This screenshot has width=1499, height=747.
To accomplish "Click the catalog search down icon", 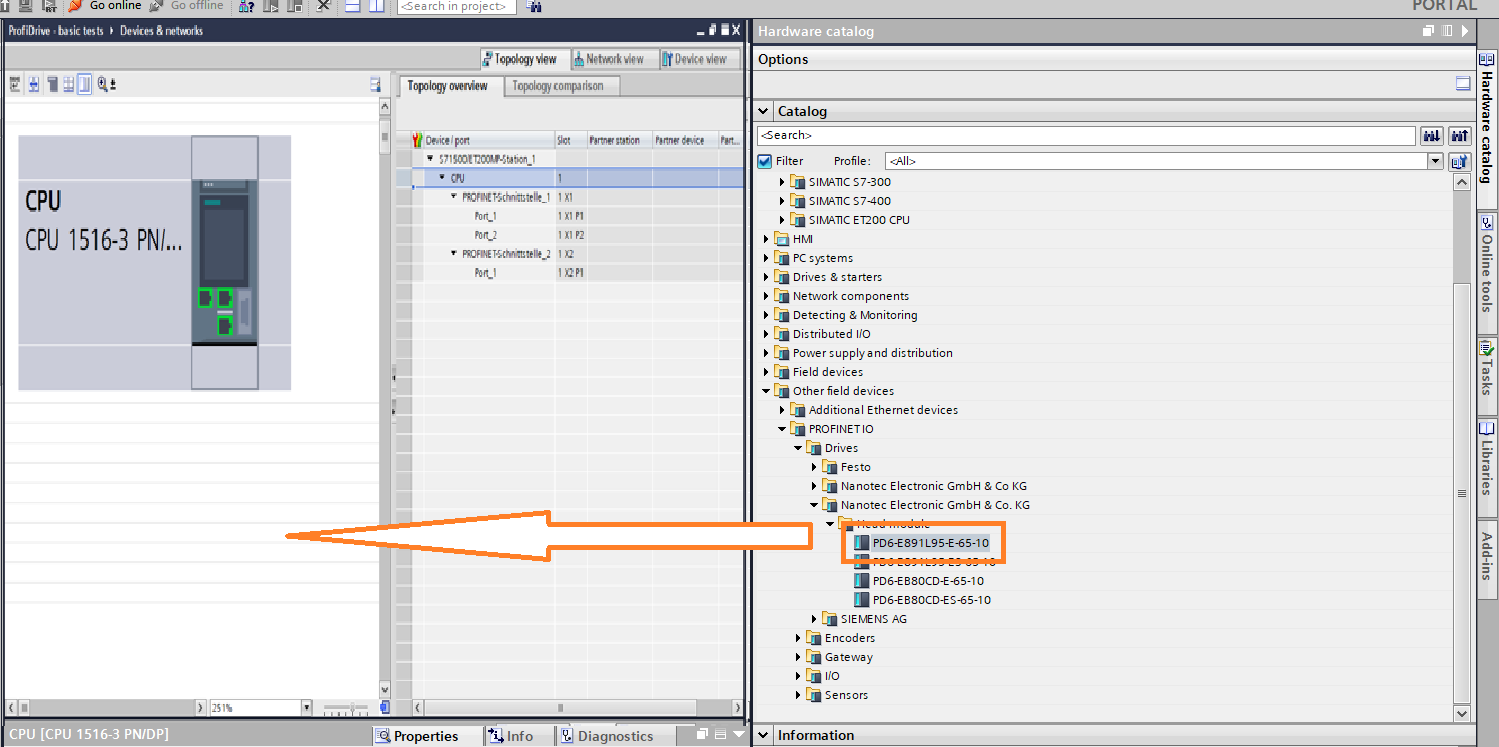I will [x=1430, y=135].
